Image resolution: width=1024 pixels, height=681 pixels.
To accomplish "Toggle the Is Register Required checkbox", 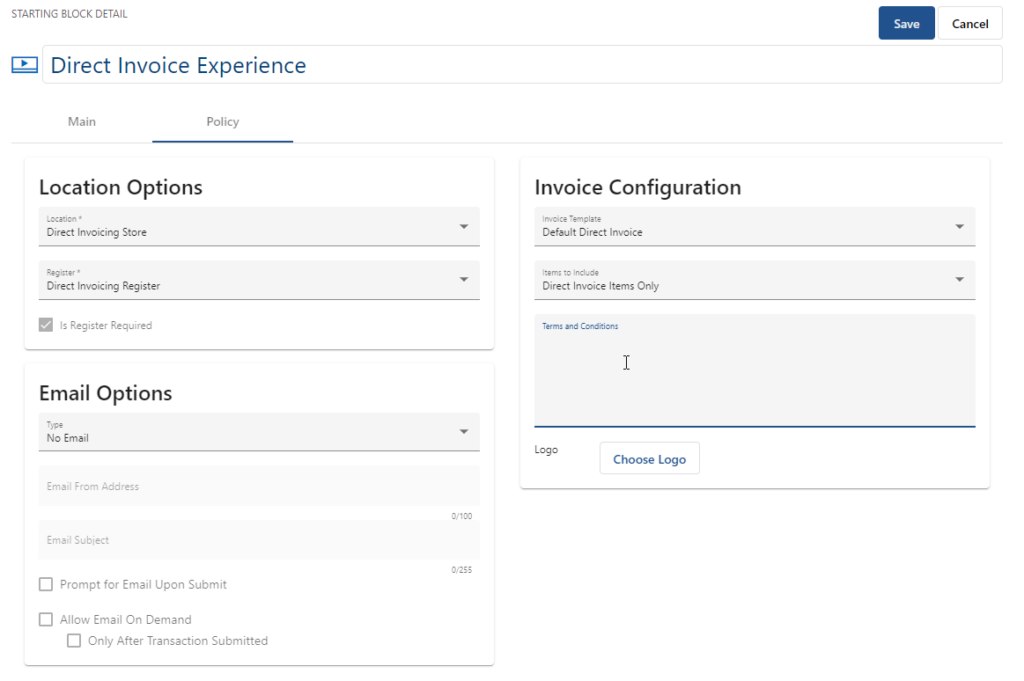I will click(45, 325).
